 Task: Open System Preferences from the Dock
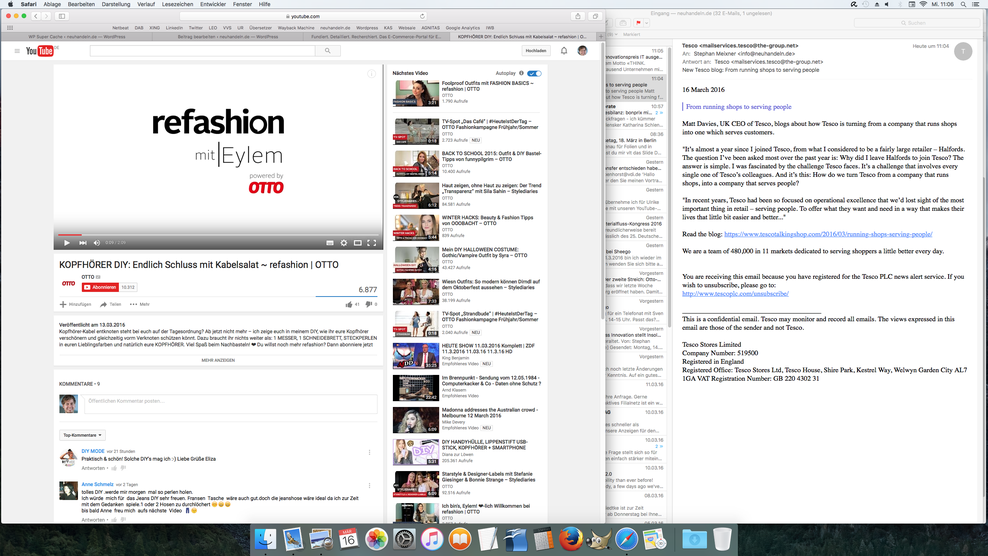click(404, 539)
